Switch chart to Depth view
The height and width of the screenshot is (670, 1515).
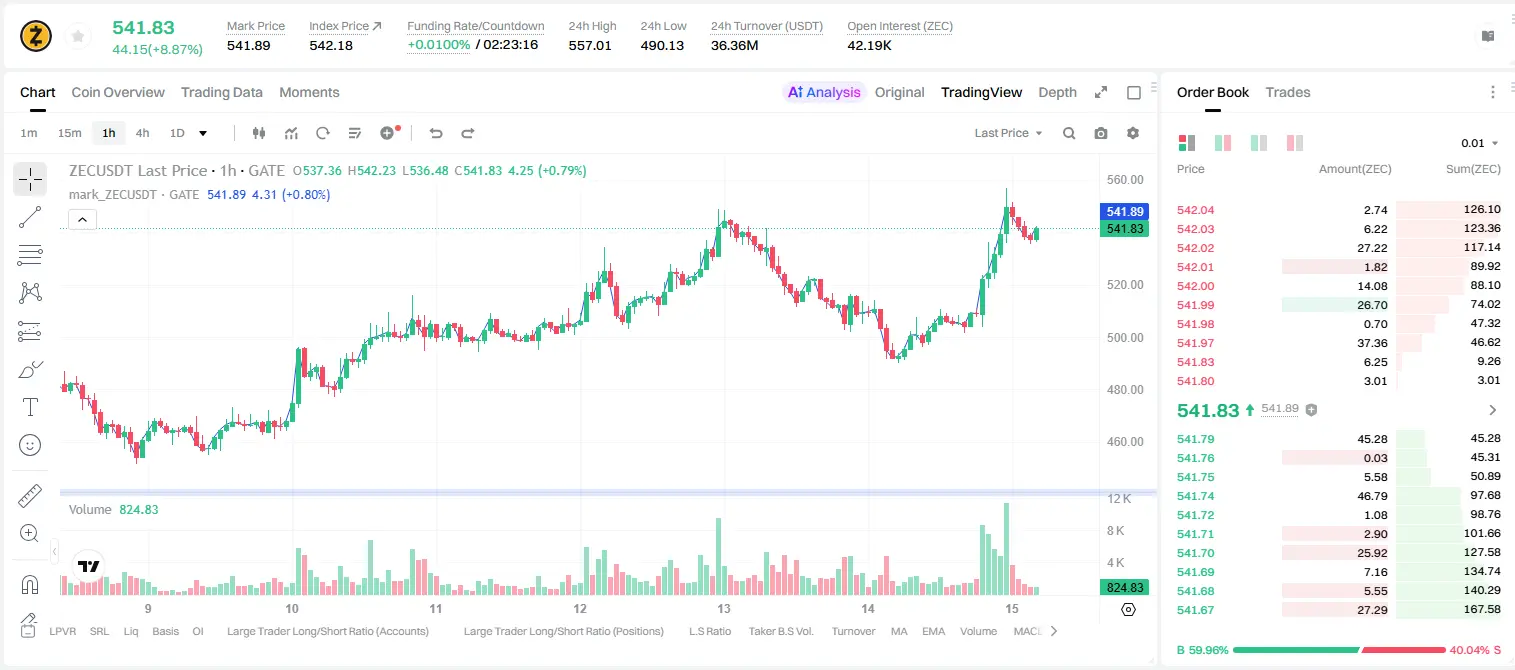(x=1057, y=92)
